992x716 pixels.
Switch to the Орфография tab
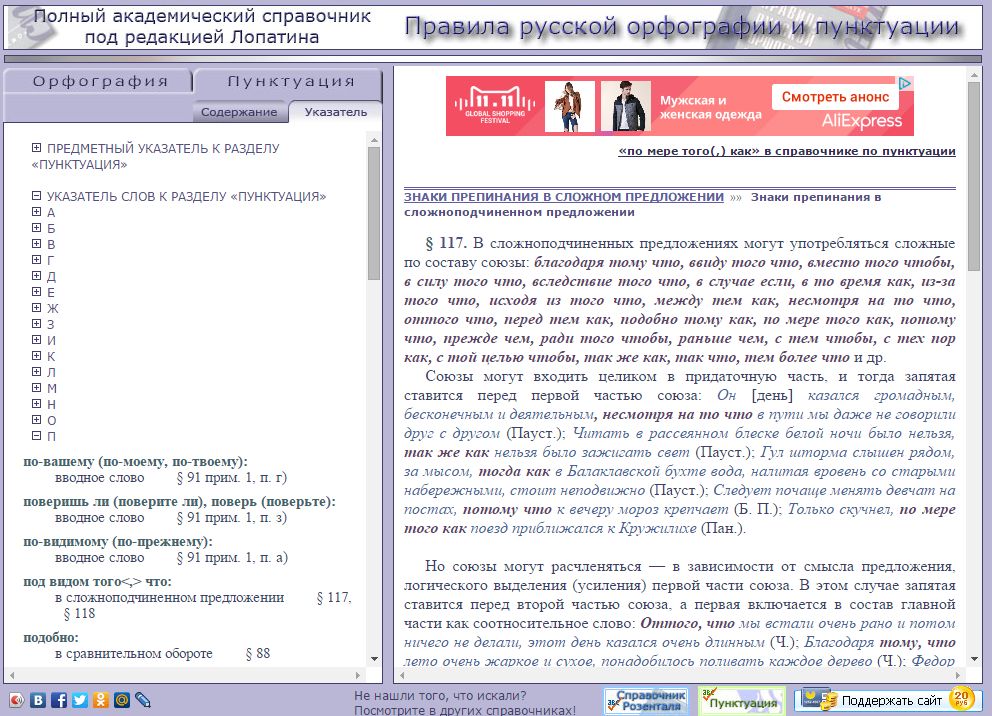point(99,82)
